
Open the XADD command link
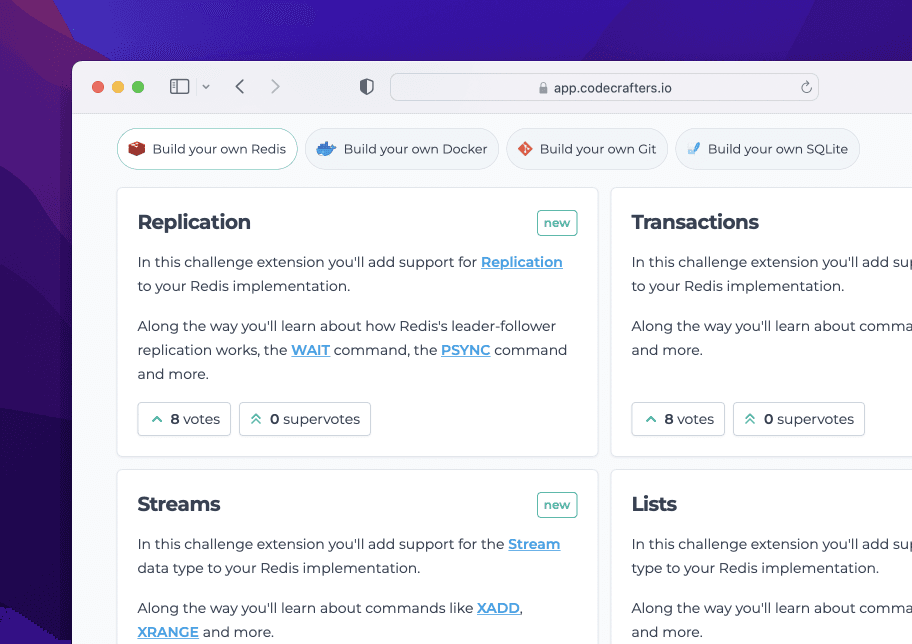pyautogui.click(x=497, y=607)
